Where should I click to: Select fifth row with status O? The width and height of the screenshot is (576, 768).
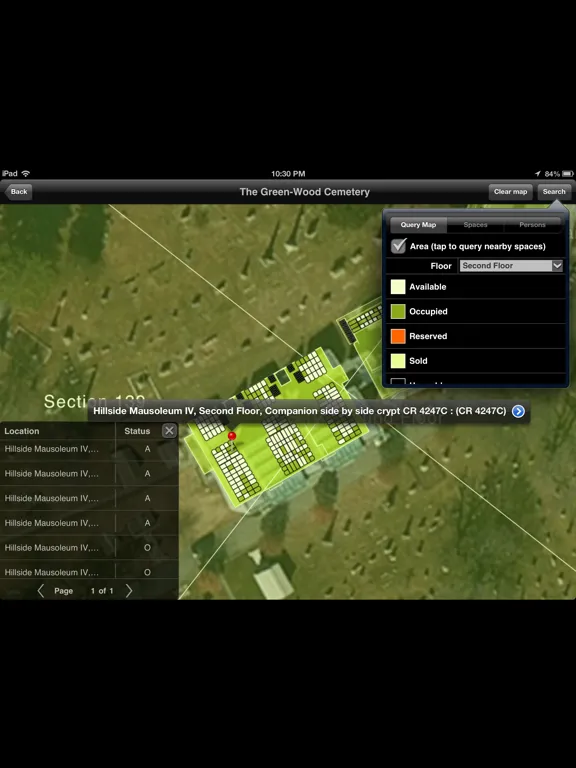pos(89,548)
